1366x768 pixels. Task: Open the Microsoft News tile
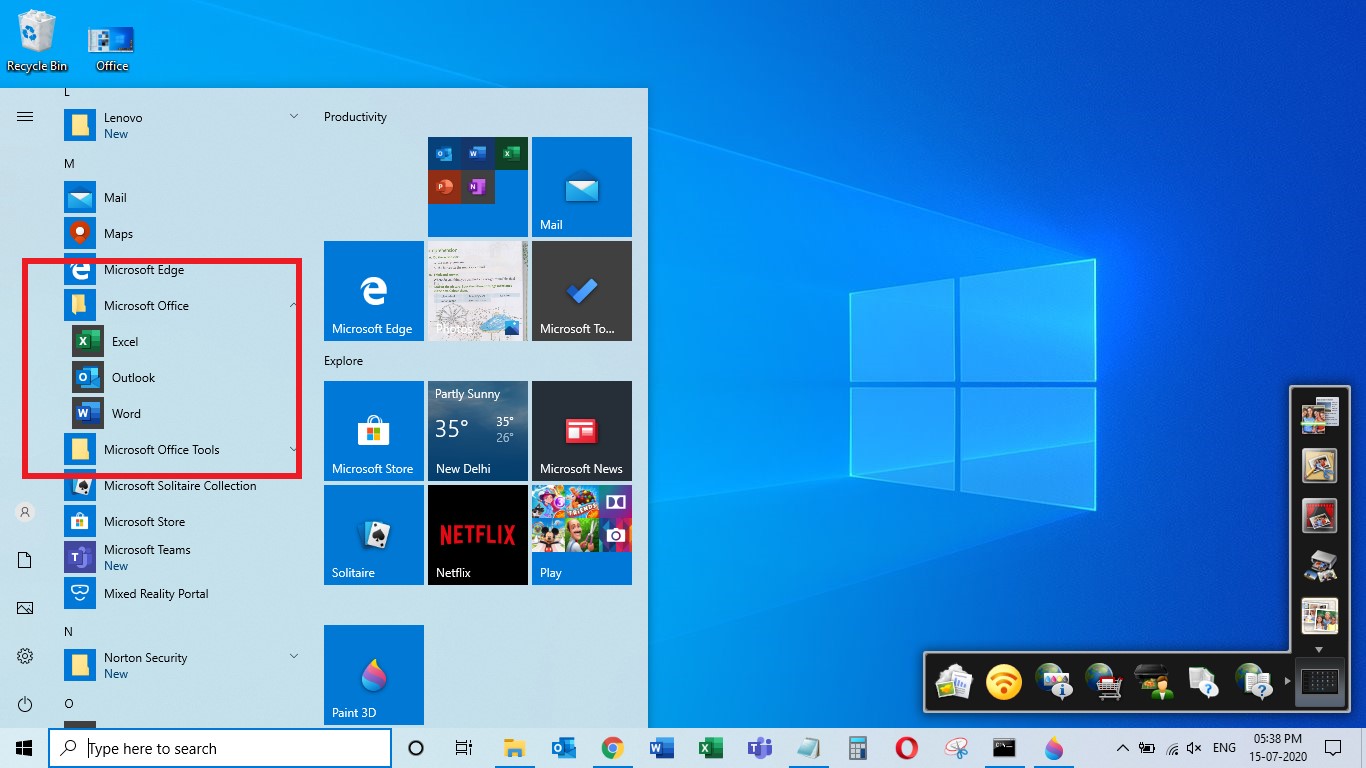click(582, 431)
